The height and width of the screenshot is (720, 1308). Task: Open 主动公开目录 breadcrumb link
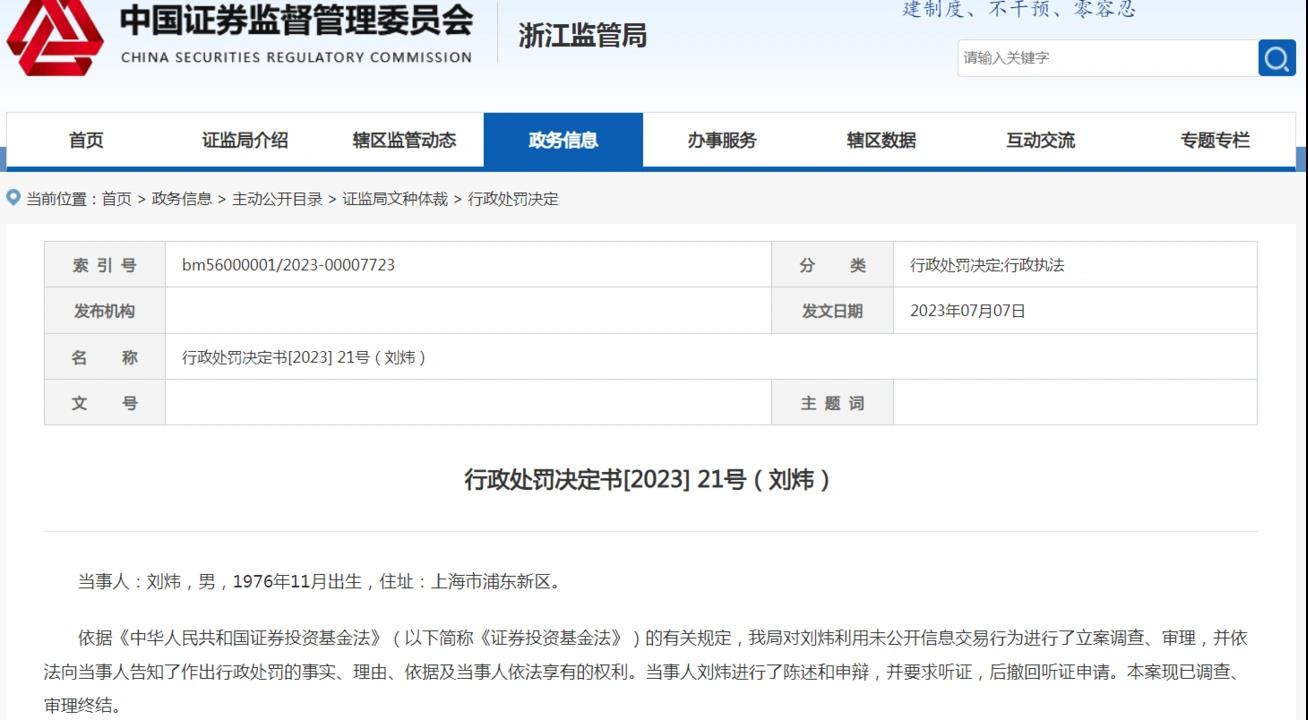pyautogui.click(x=277, y=199)
